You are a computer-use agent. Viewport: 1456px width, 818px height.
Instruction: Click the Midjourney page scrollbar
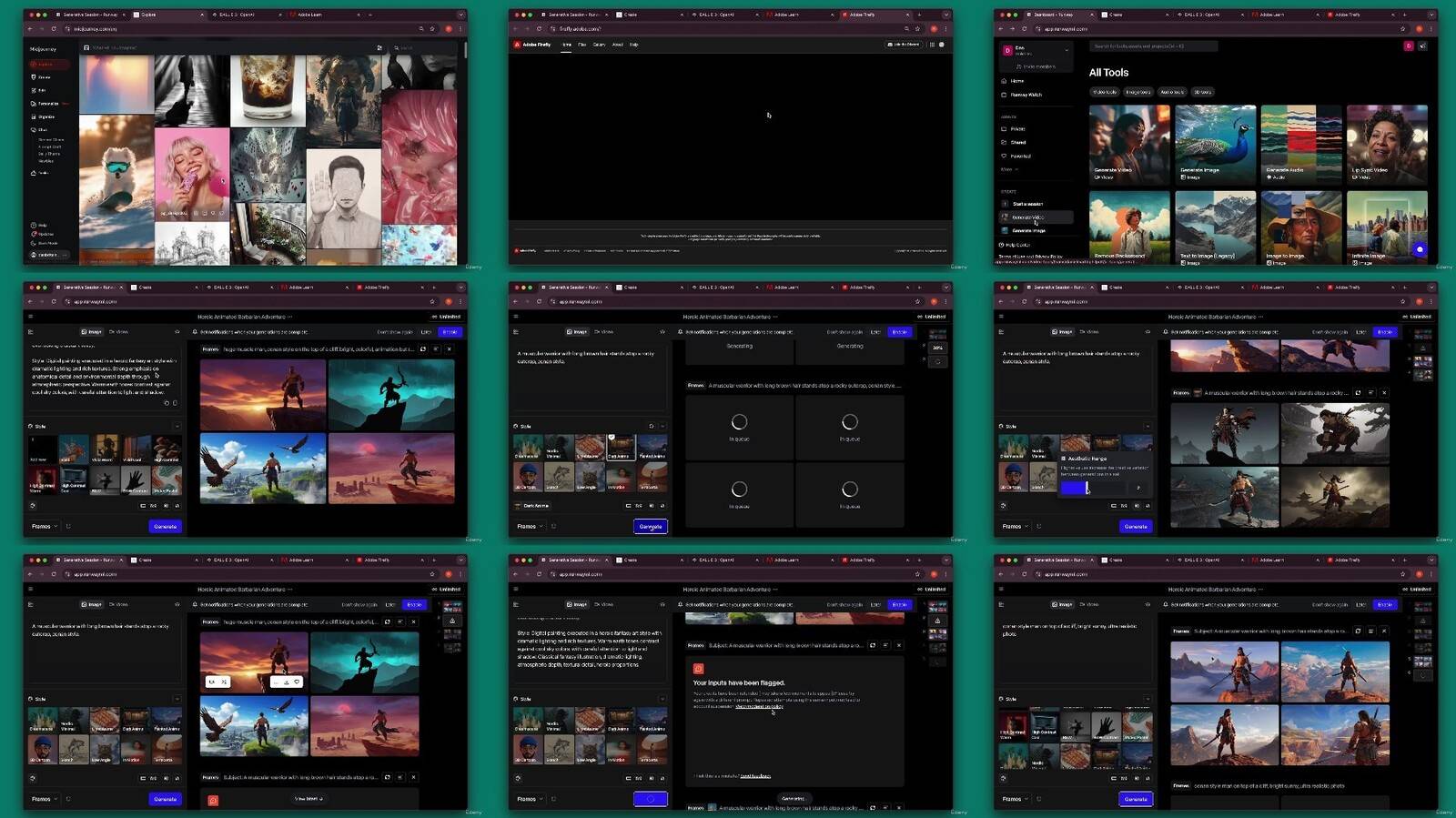click(x=465, y=51)
